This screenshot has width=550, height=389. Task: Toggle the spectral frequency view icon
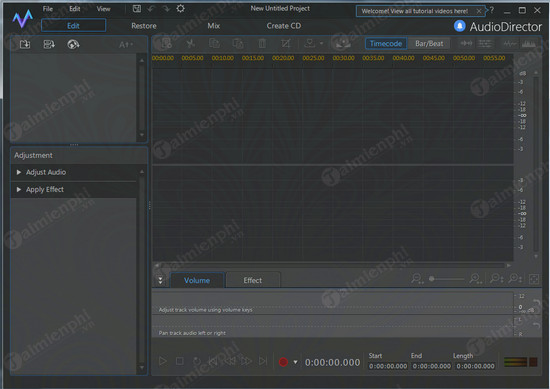529,43
